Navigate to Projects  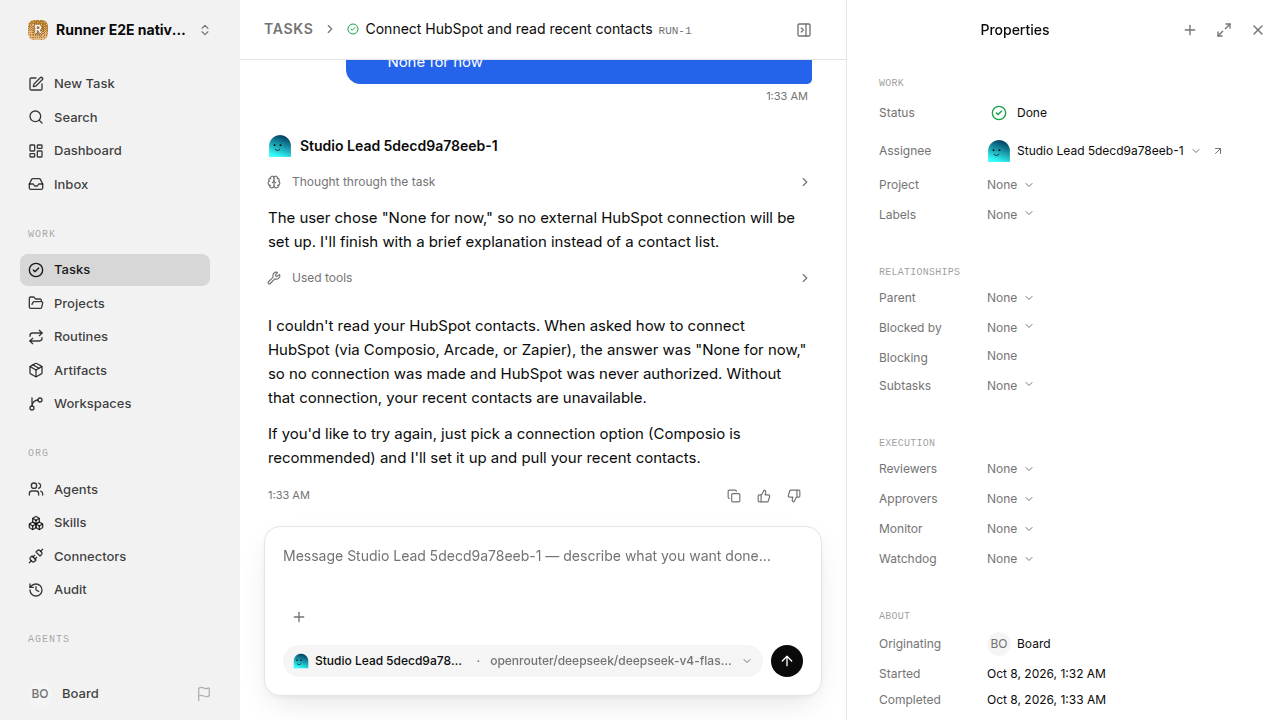115,303
